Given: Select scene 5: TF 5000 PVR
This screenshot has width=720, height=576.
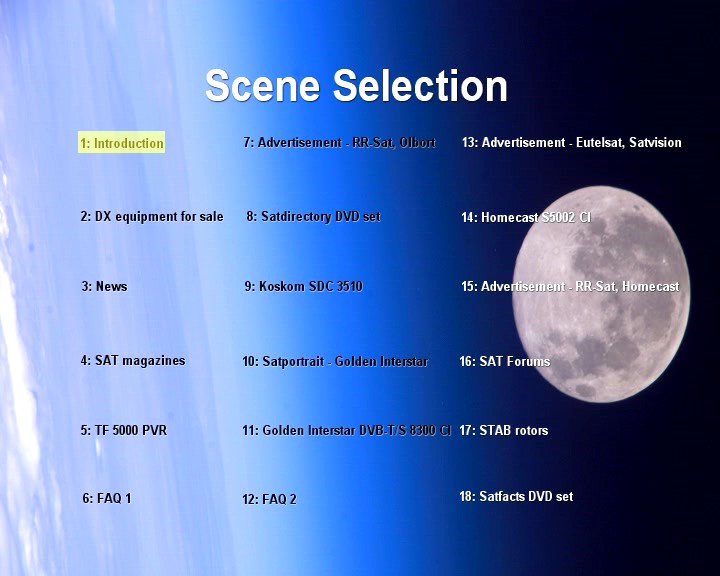Looking at the screenshot, I should (124, 430).
